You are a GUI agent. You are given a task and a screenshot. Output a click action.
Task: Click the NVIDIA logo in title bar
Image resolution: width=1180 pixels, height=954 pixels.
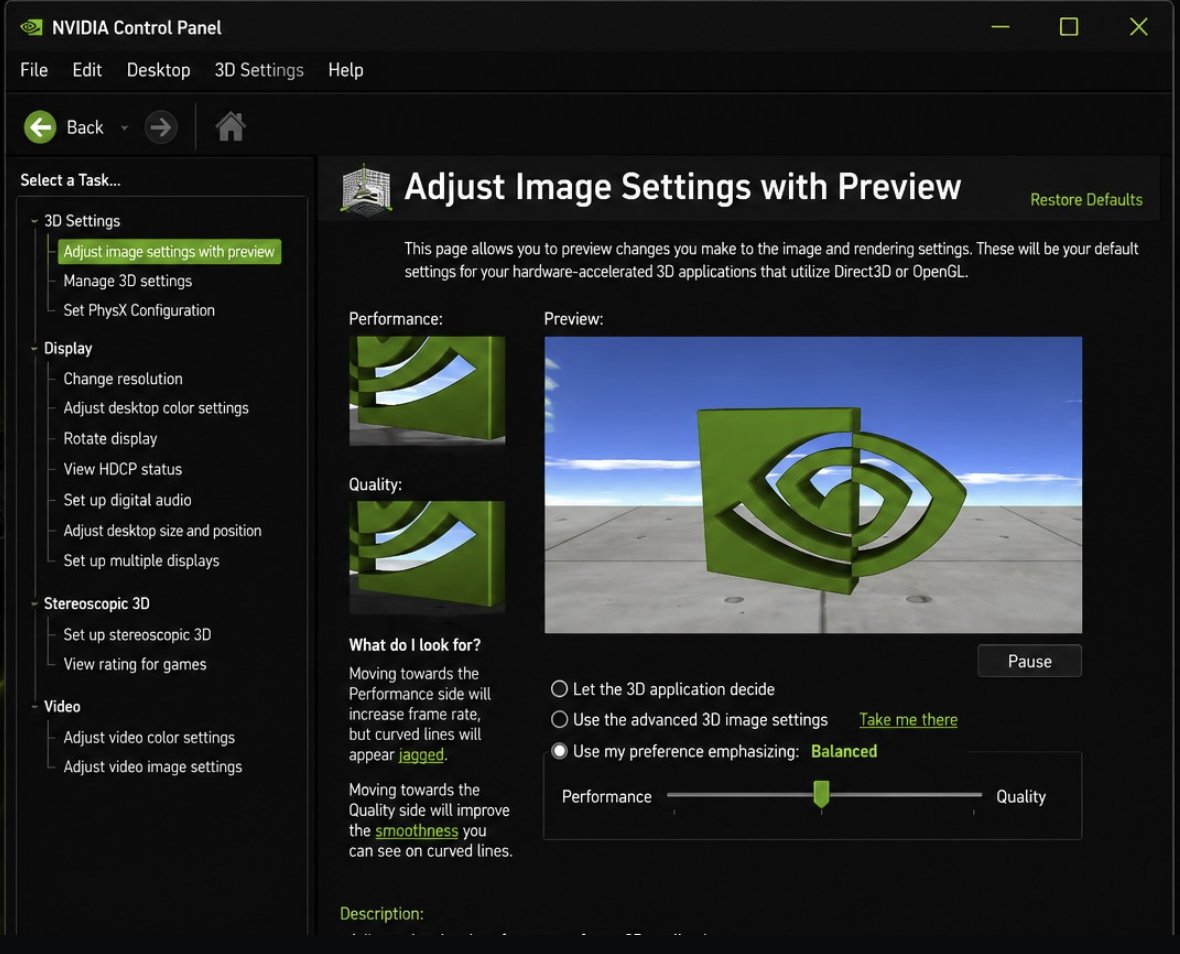(x=31, y=28)
